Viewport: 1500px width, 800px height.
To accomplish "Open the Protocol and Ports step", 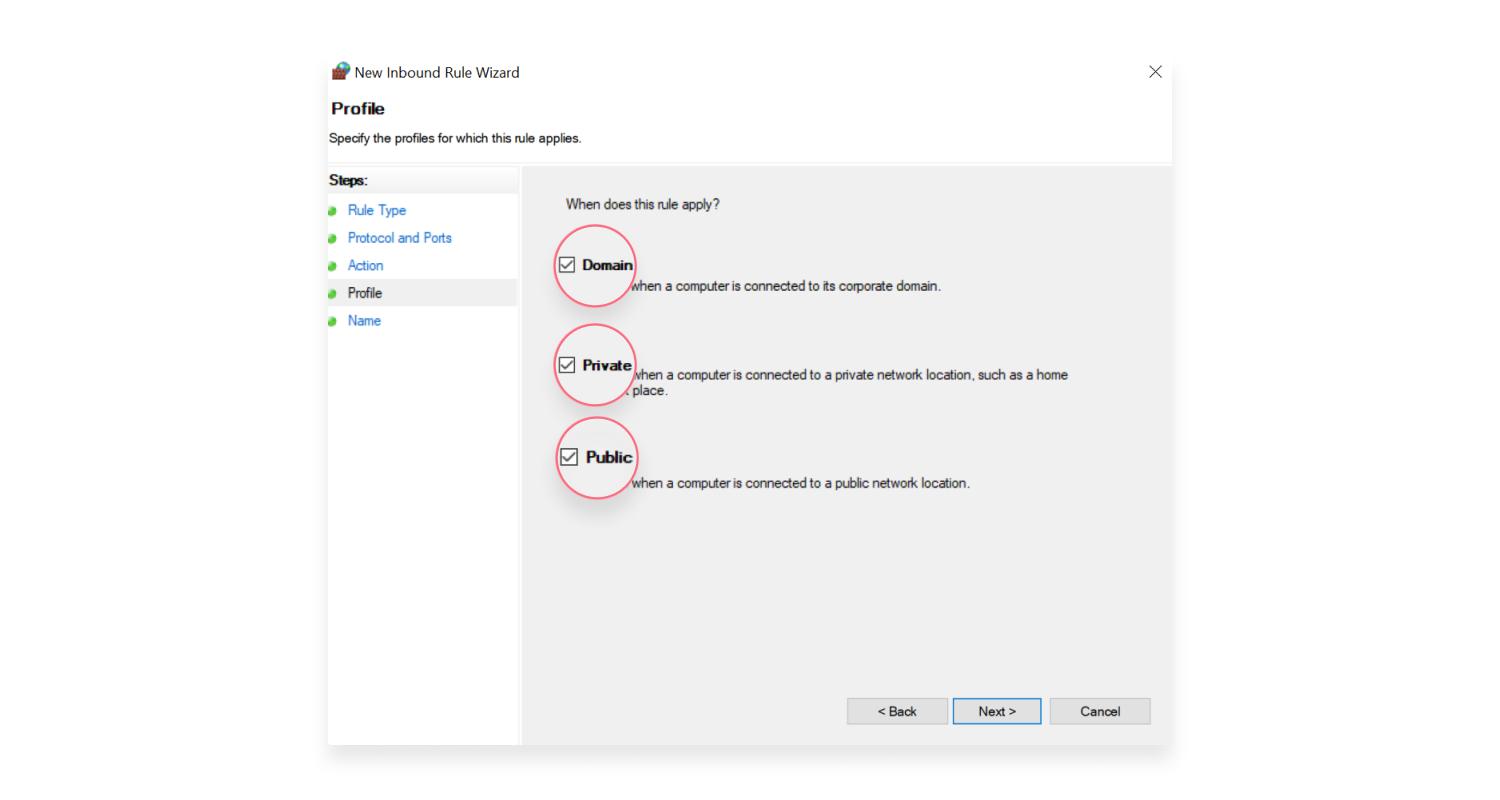I will [x=400, y=238].
